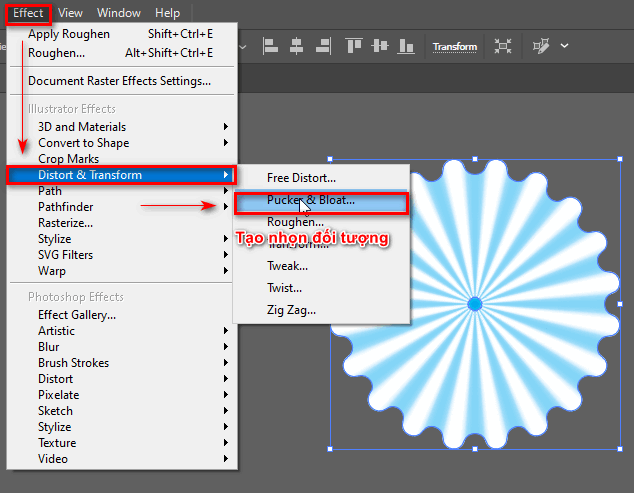The image size is (634, 493).
Task: Choose Pucker & Bloat from submenu
Action: point(311,201)
